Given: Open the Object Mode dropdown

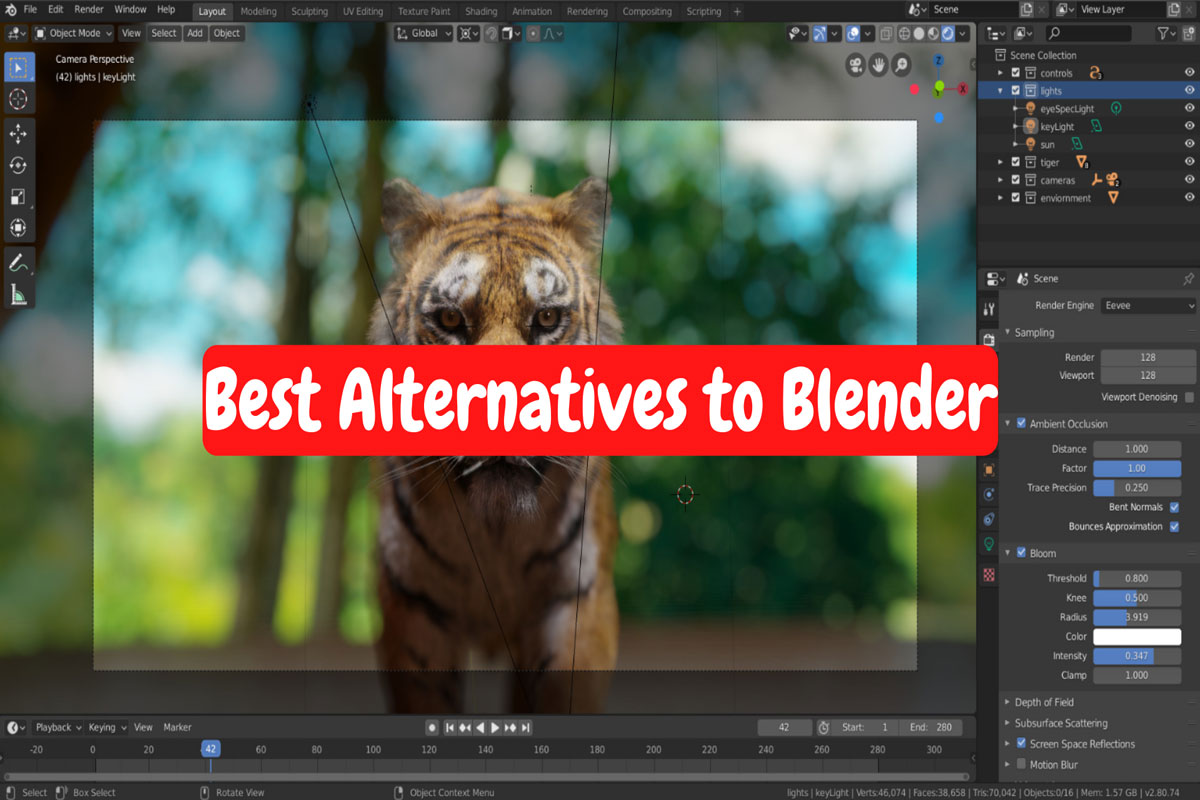Looking at the screenshot, I should pyautogui.click(x=74, y=33).
